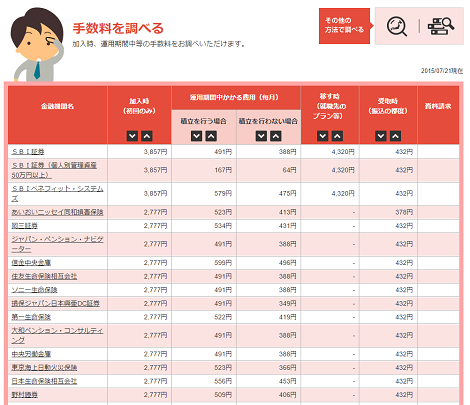The height and width of the screenshot is (405, 470).
Task: Open 損保ジャパン日本興亜DC証券 link
Action: pyautogui.click(x=56, y=304)
